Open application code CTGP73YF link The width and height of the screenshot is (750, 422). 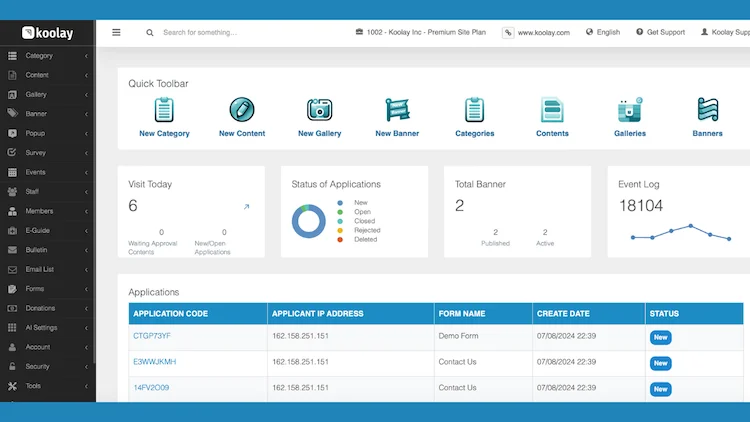pyautogui.click(x=152, y=336)
